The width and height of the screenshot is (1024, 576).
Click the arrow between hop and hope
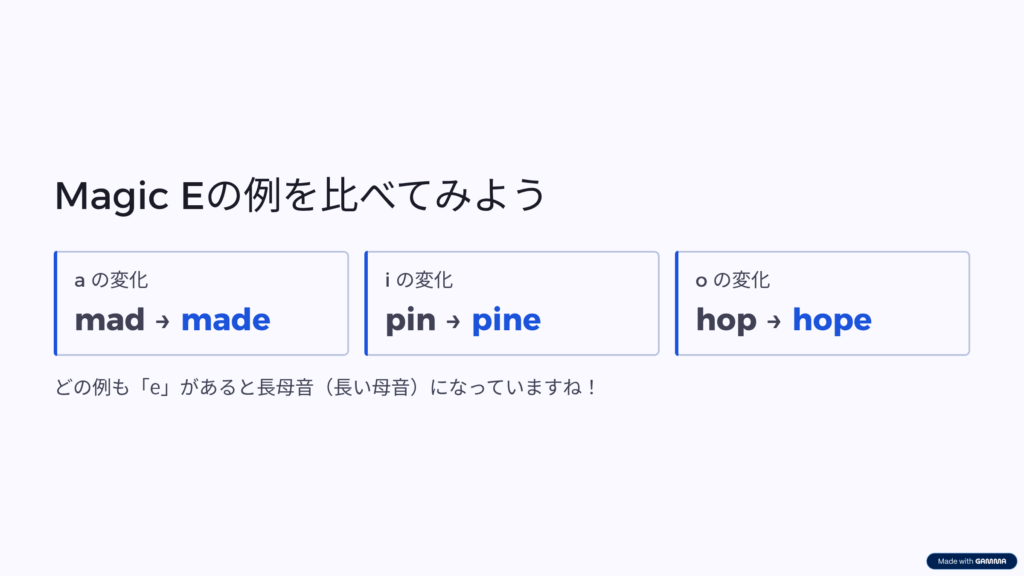(x=774, y=321)
